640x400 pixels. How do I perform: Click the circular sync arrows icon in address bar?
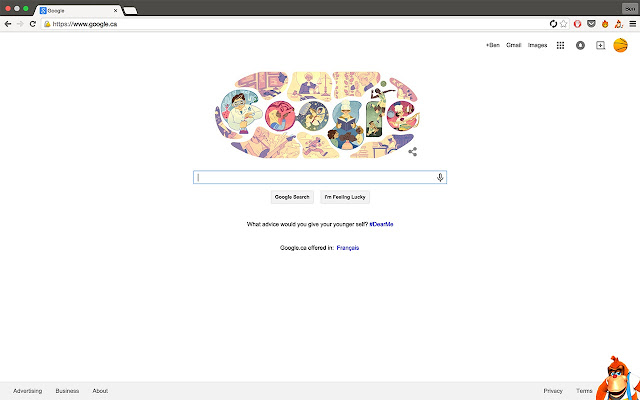pyautogui.click(x=553, y=24)
